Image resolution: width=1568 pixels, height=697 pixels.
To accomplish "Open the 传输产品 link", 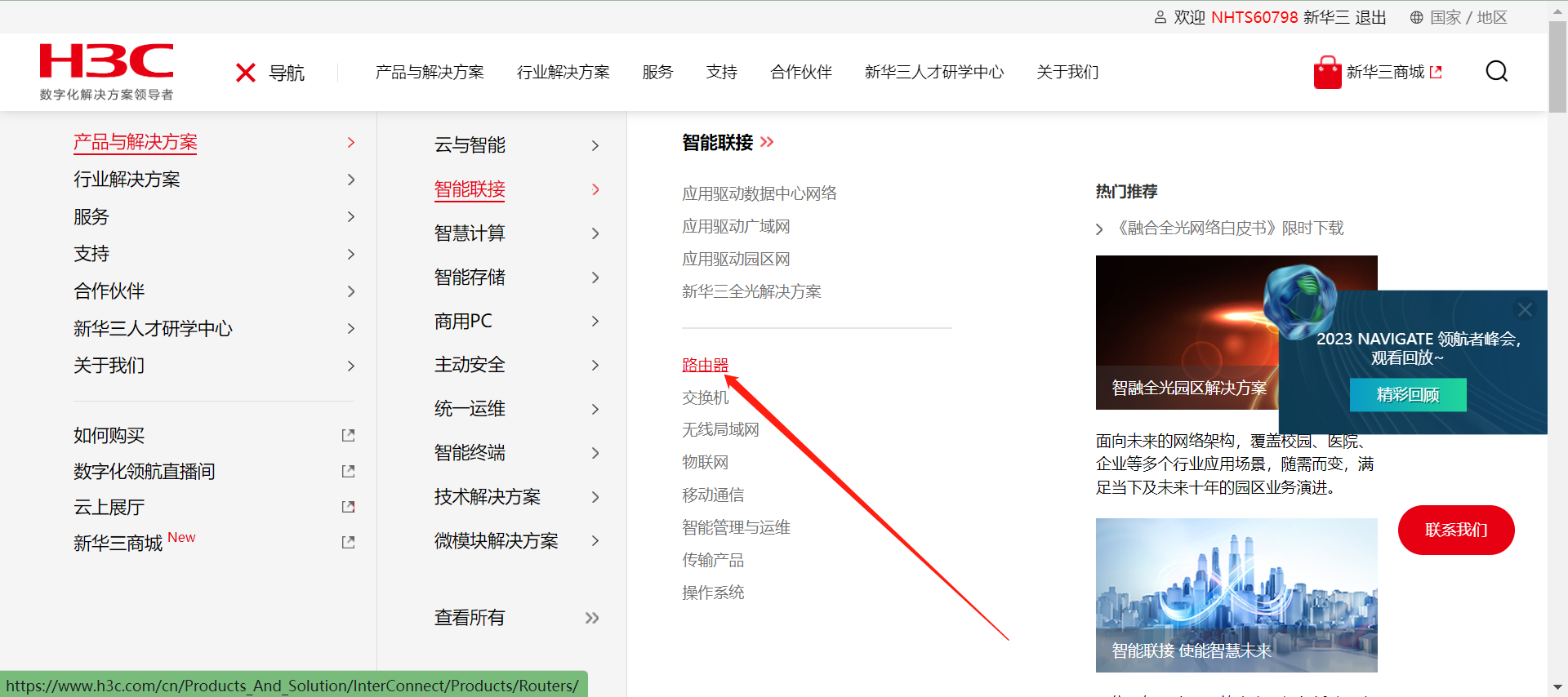I will tap(713, 560).
